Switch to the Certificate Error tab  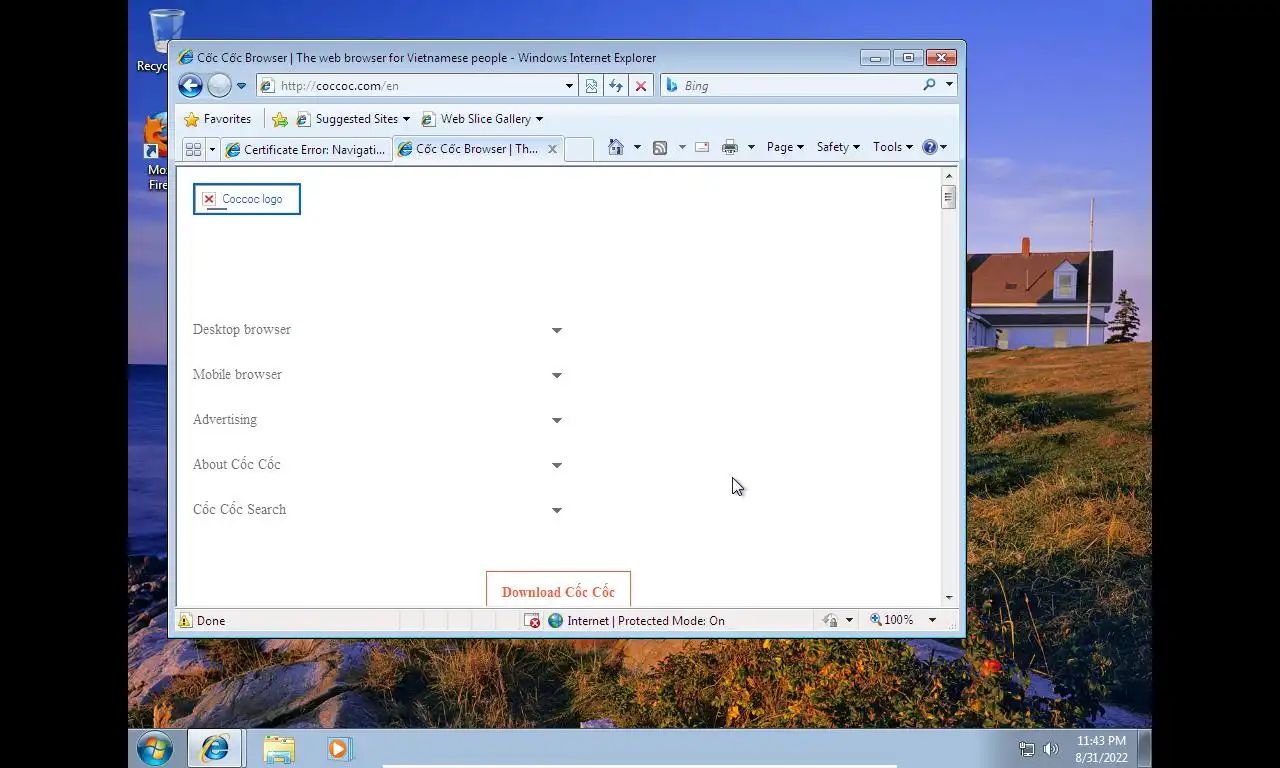tap(306, 149)
